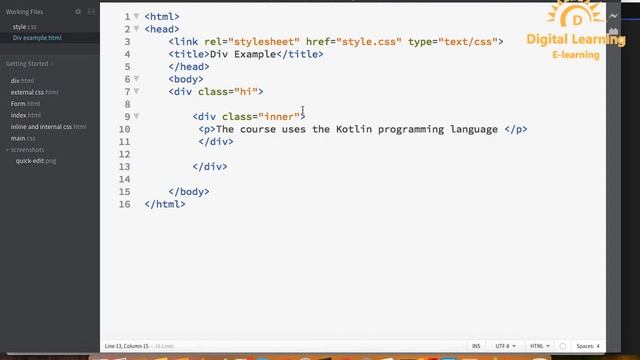
Task: Collapse the body tag fold on line 6
Action: pyautogui.click(x=136, y=79)
